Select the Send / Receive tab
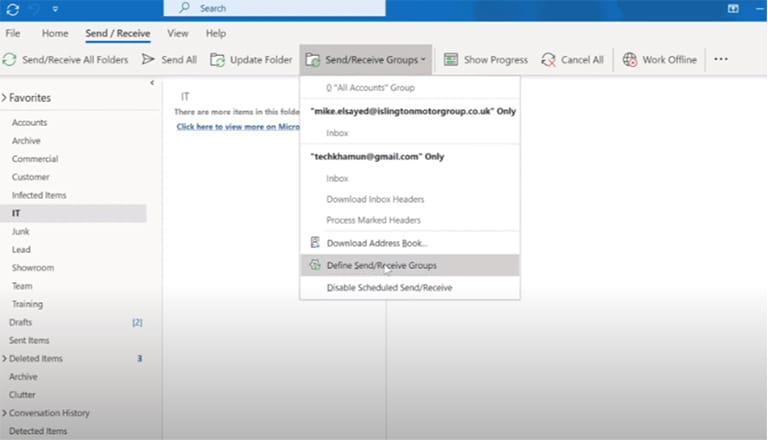768x440 pixels. tap(118, 33)
